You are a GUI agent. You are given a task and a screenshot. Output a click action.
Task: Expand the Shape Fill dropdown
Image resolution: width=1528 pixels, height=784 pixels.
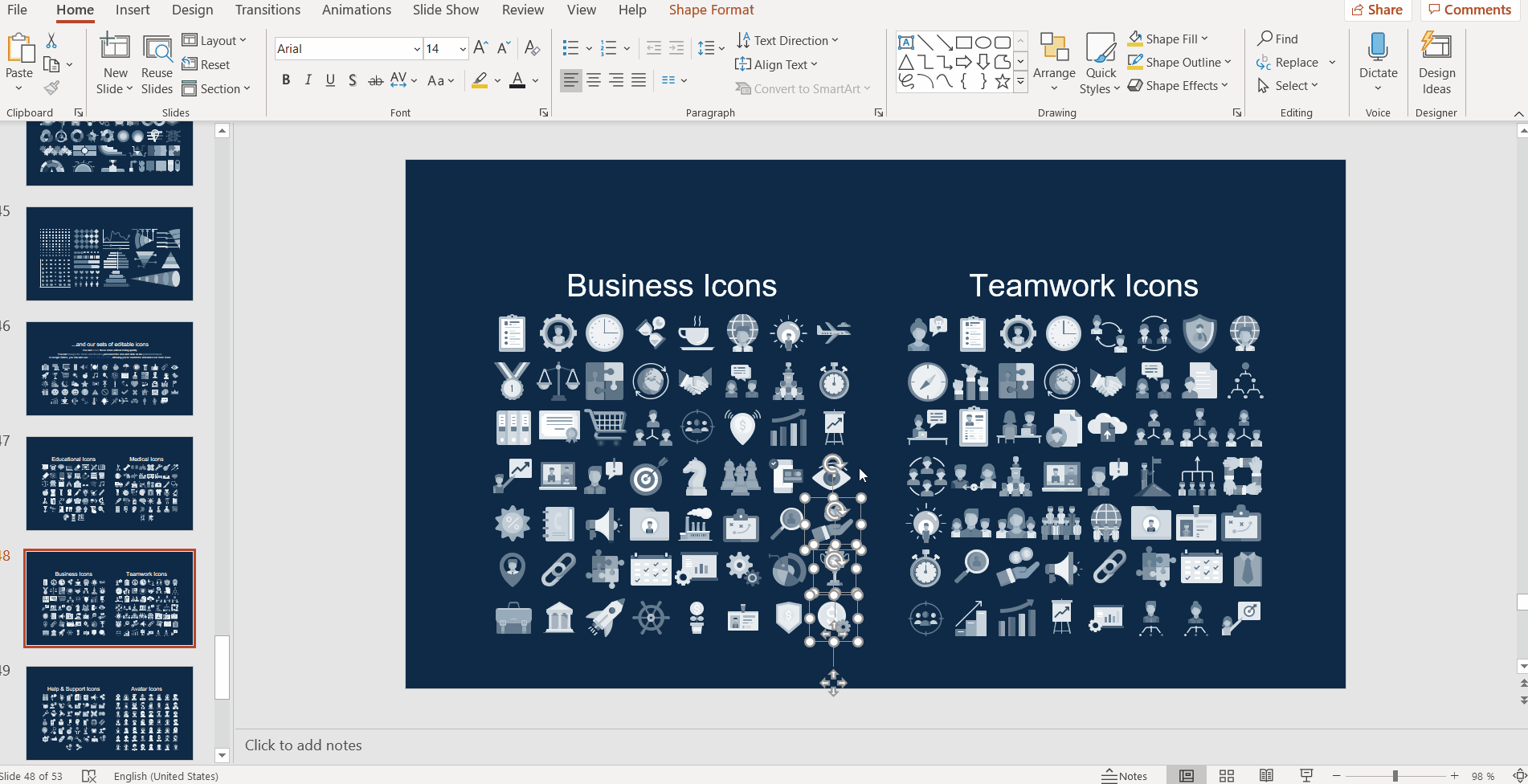(x=1204, y=39)
